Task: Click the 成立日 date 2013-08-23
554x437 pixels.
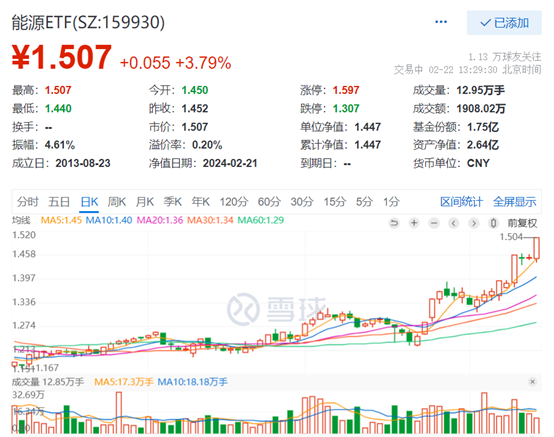Action: pos(83,163)
